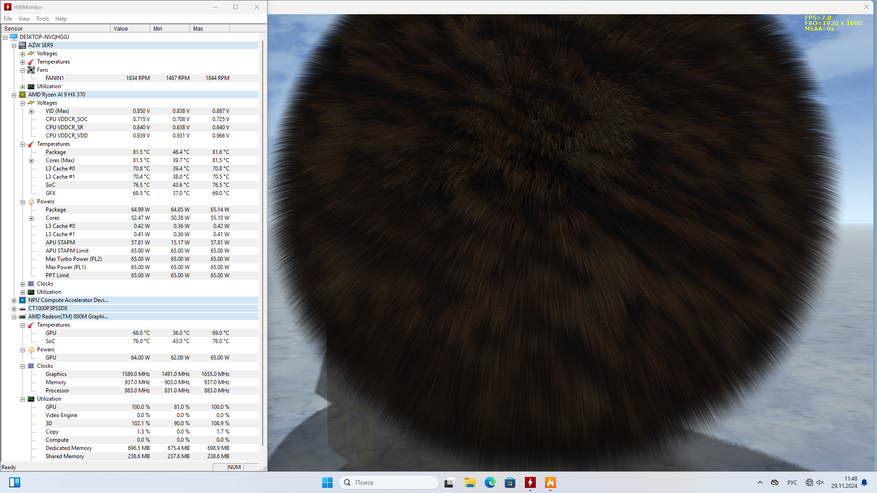The width and height of the screenshot is (877, 493).
Task: Collapse the GPU Utilization section
Action: point(23,399)
